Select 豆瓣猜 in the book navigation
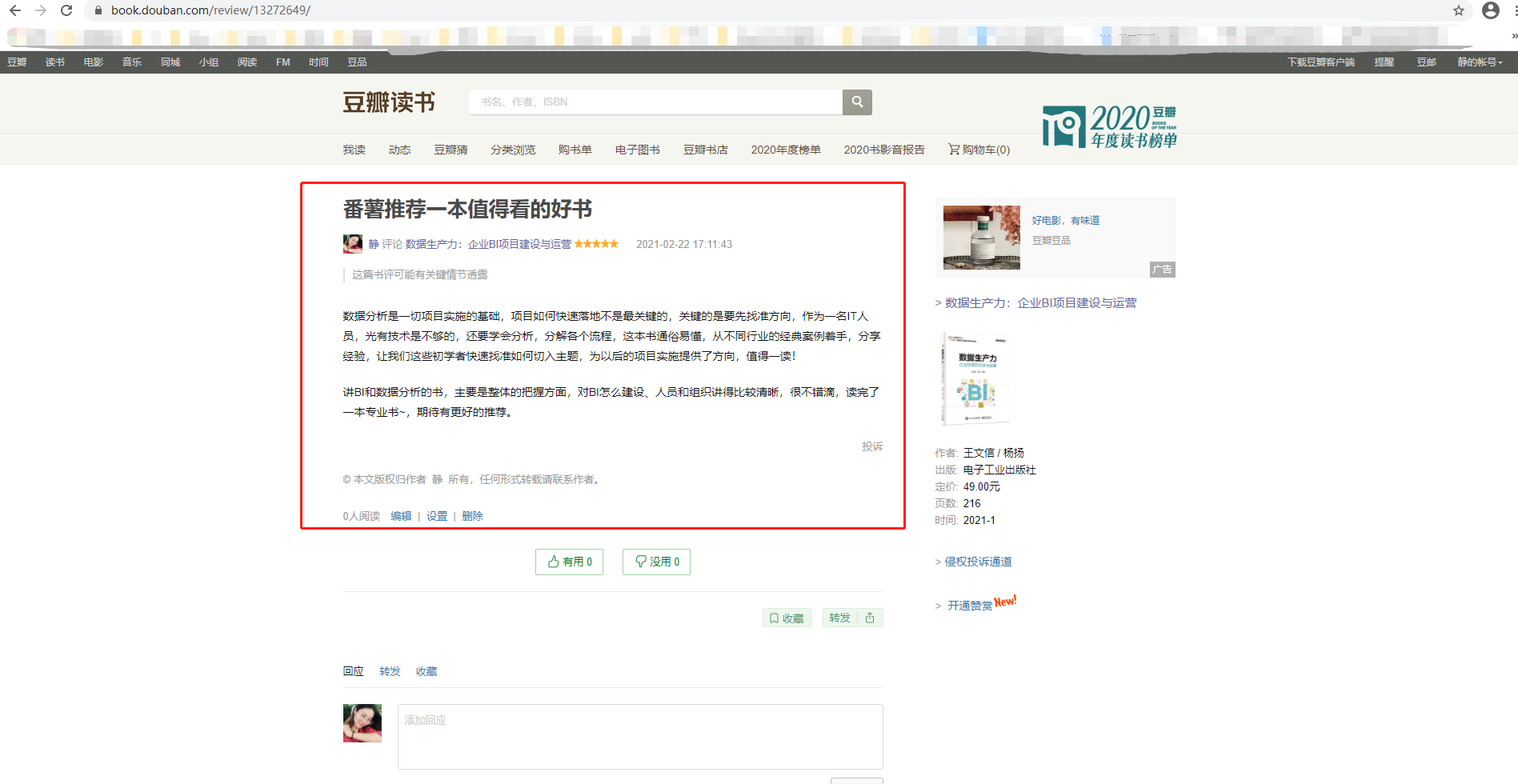 coord(451,150)
